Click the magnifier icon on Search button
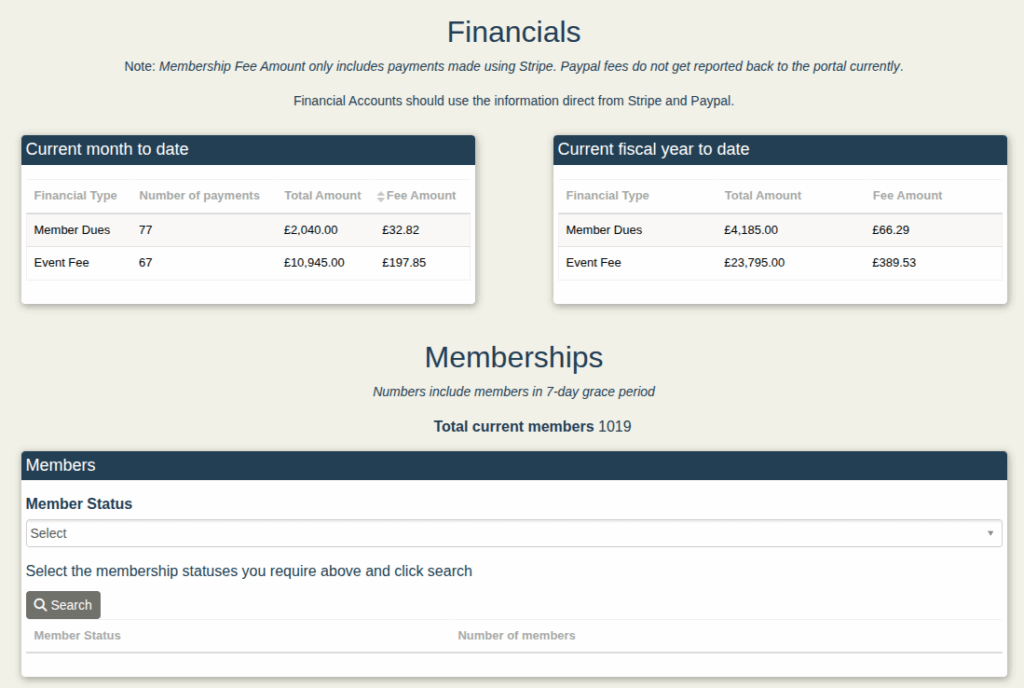Screen dimensions: 1024x688 (x=41, y=605)
